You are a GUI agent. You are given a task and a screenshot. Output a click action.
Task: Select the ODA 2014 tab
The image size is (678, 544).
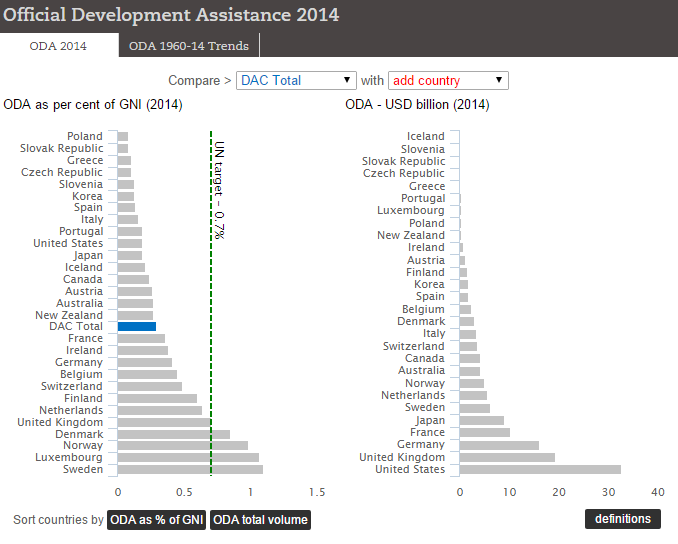click(57, 46)
